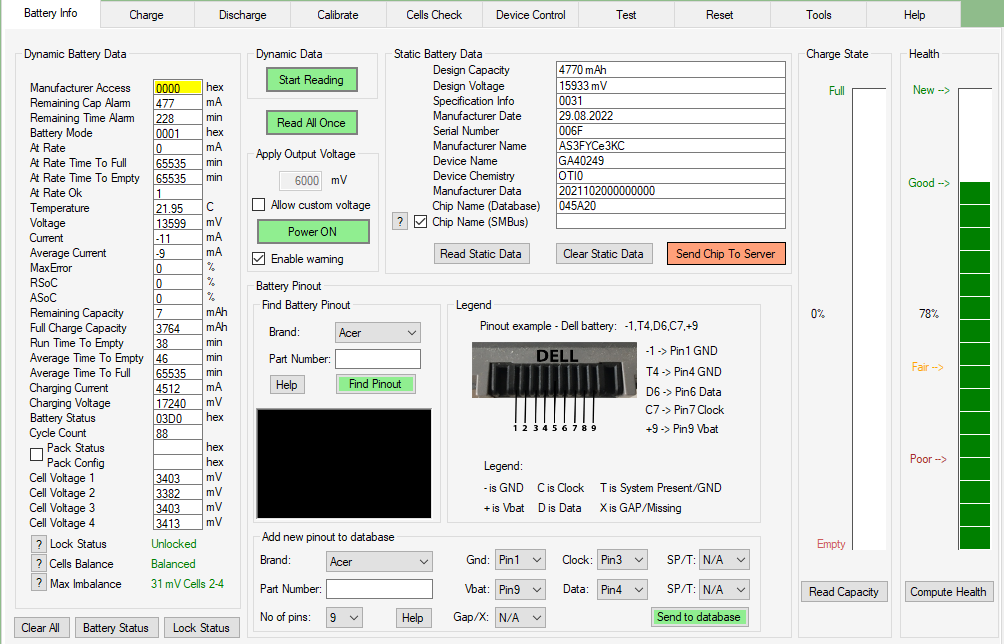Click the Send Chip To Server button
The height and width of the screenshot is (644, 1004).
click(x=725, y=254)
